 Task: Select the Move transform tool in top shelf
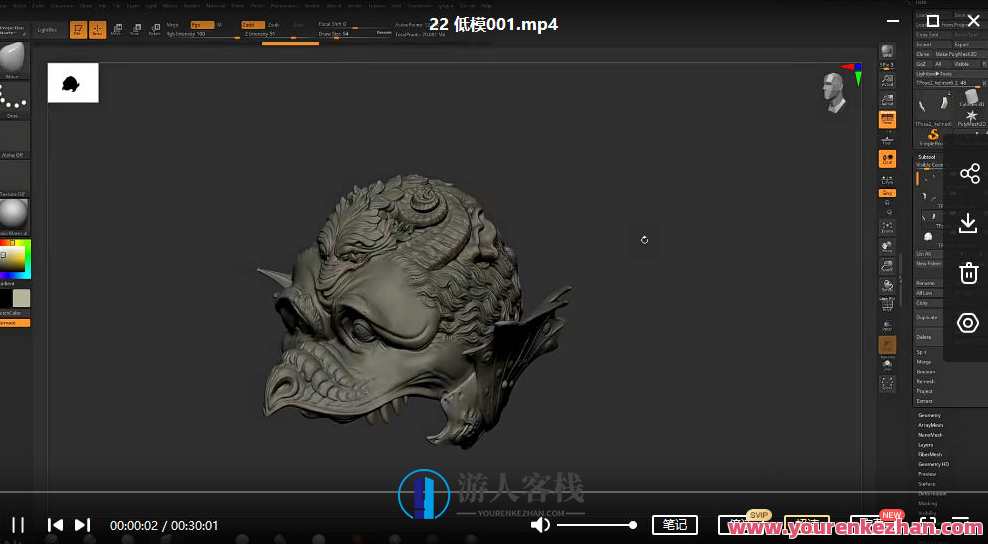coord(117,30)
